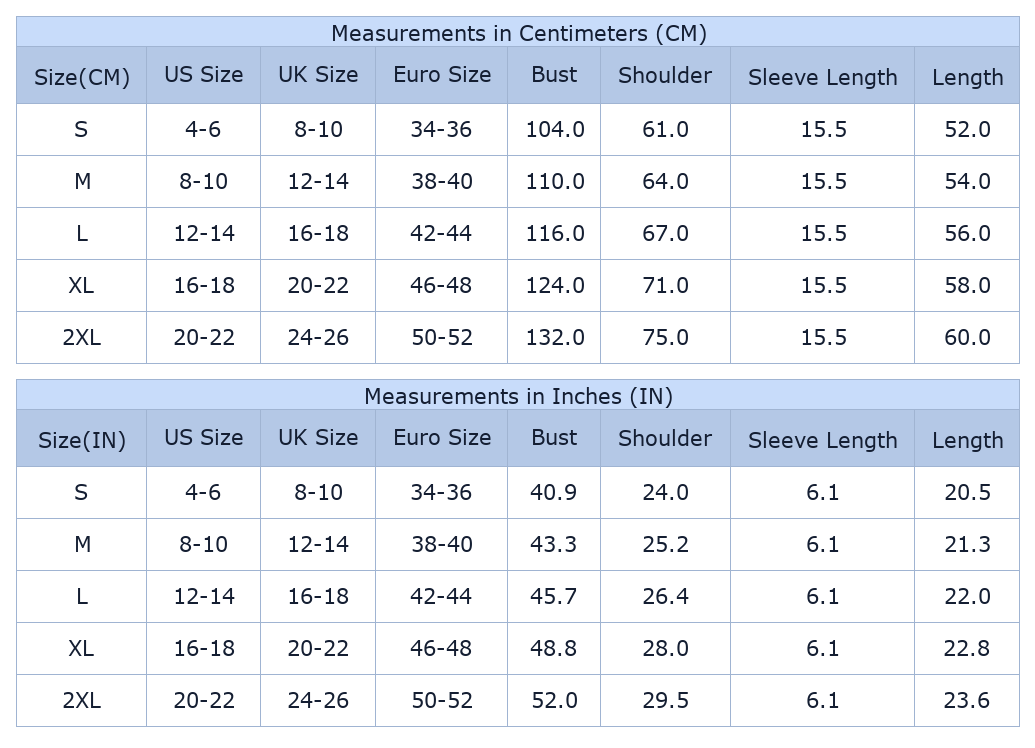The image size is (1035, 748).
Task: Click the 116.0 bust cell
Action: coord(555,233)
